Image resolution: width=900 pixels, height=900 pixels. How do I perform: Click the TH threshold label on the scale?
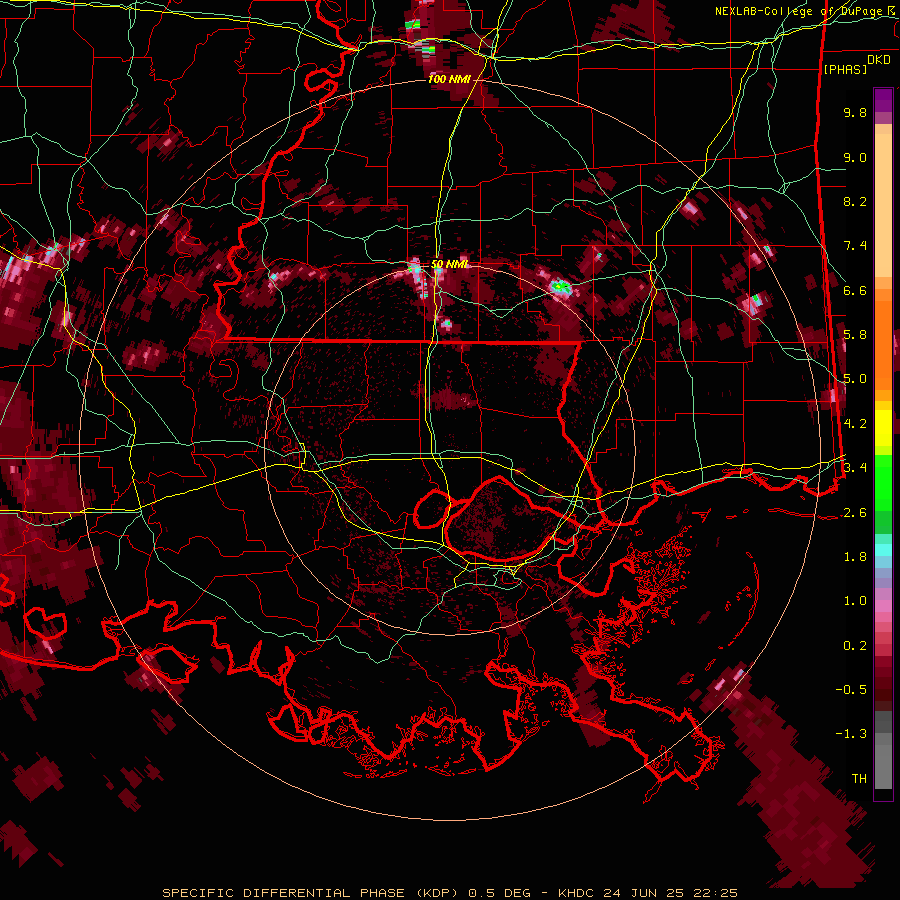tap(859, 779)
